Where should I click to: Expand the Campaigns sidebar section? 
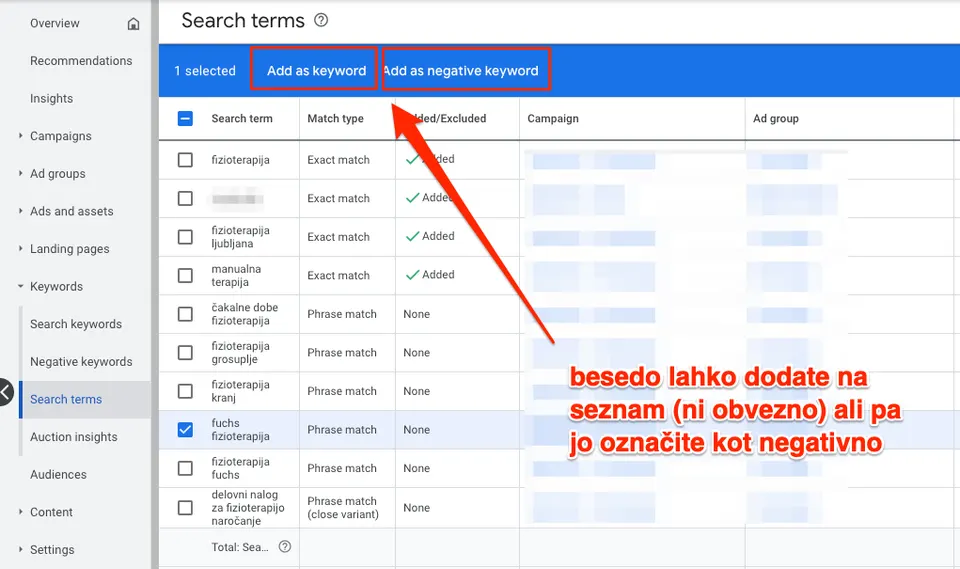(20, 136)
